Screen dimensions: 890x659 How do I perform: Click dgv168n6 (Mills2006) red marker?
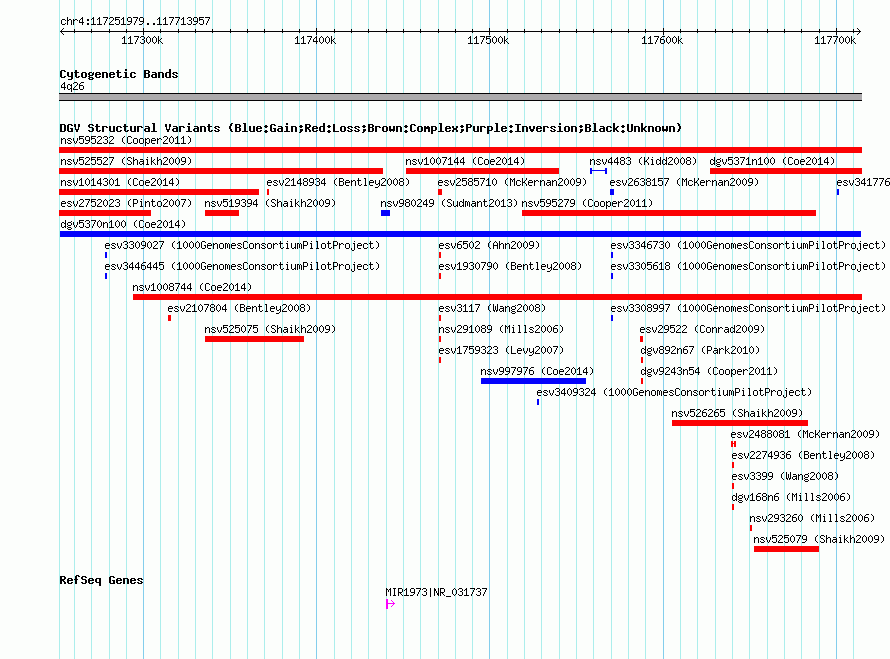point(733,507)
